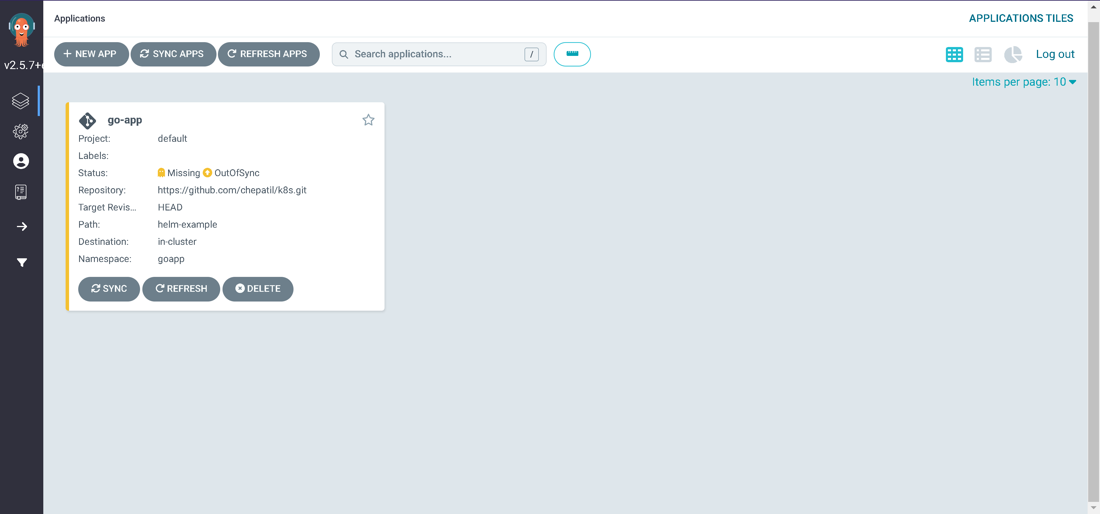Viewport: 1100px width, 514px height.
Task: Open User Info from sidebar person icon
Action: click(21, 161)
